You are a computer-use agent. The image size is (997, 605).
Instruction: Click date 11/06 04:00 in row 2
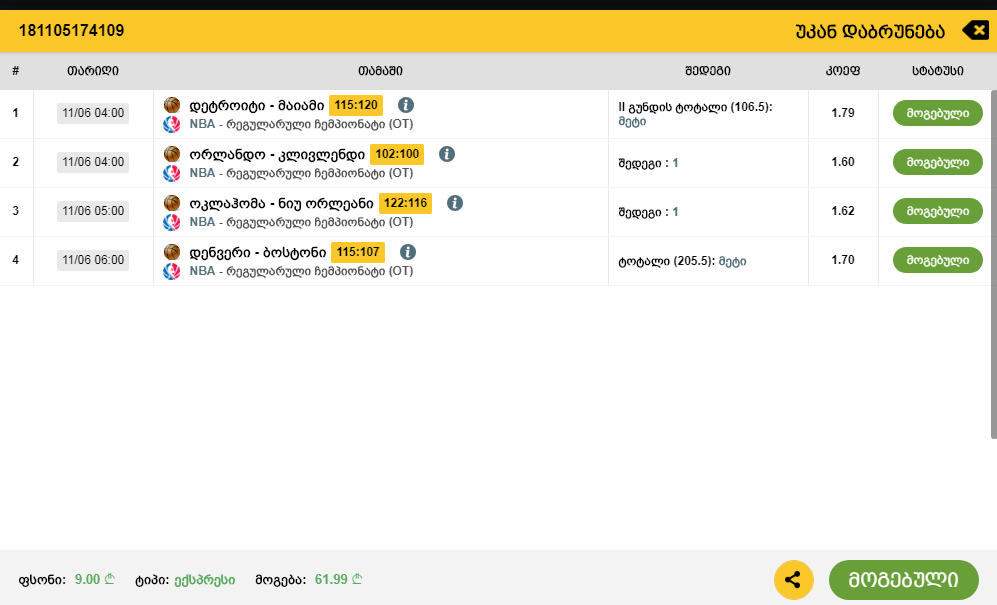93,162
